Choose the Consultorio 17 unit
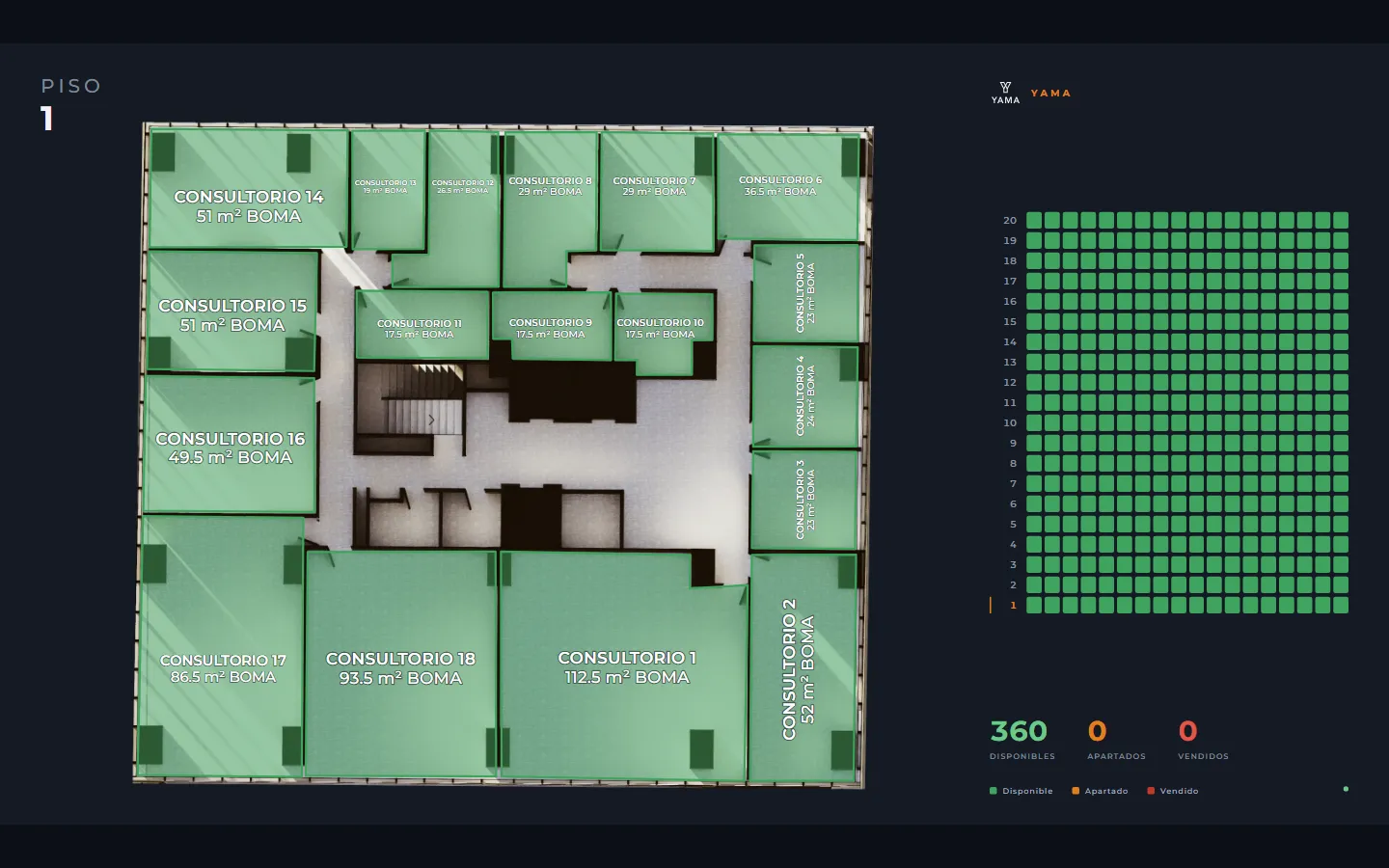1389x868 pixels. pyautogui.click(x=222, y=646)
